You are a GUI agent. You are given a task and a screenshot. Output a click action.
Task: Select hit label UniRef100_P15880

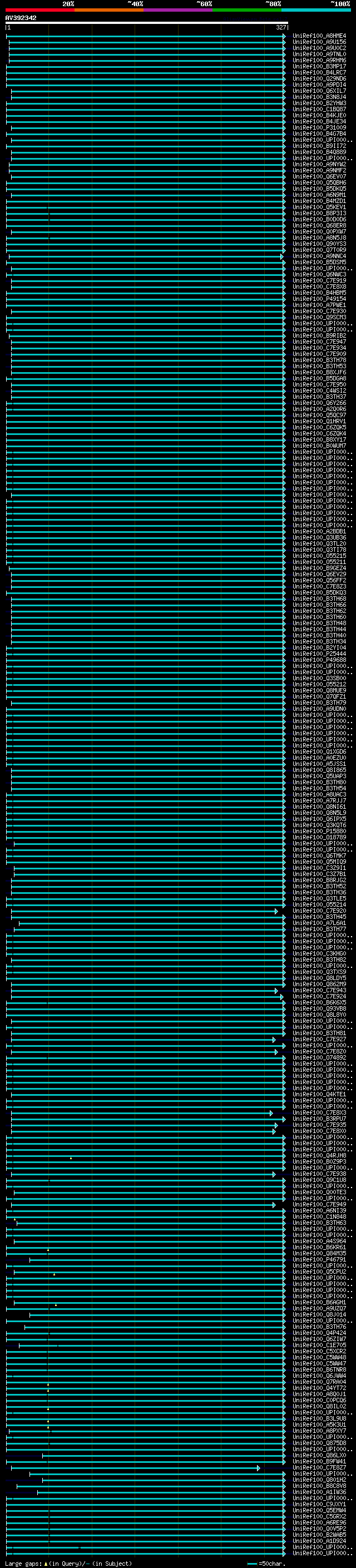319,832
